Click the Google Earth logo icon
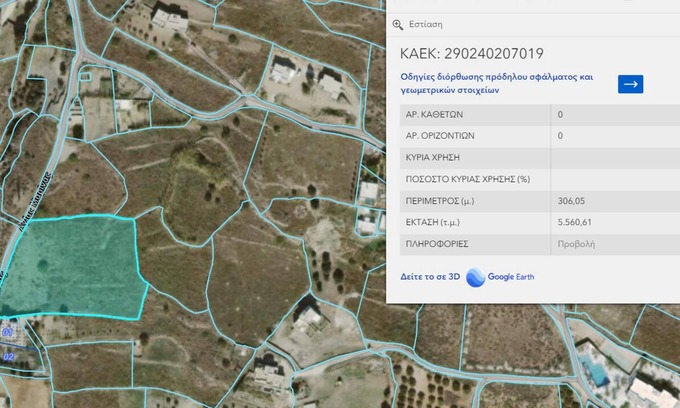The width and height of the screenshot is (680, 408). pyautogui.click(x=475, y=277)
